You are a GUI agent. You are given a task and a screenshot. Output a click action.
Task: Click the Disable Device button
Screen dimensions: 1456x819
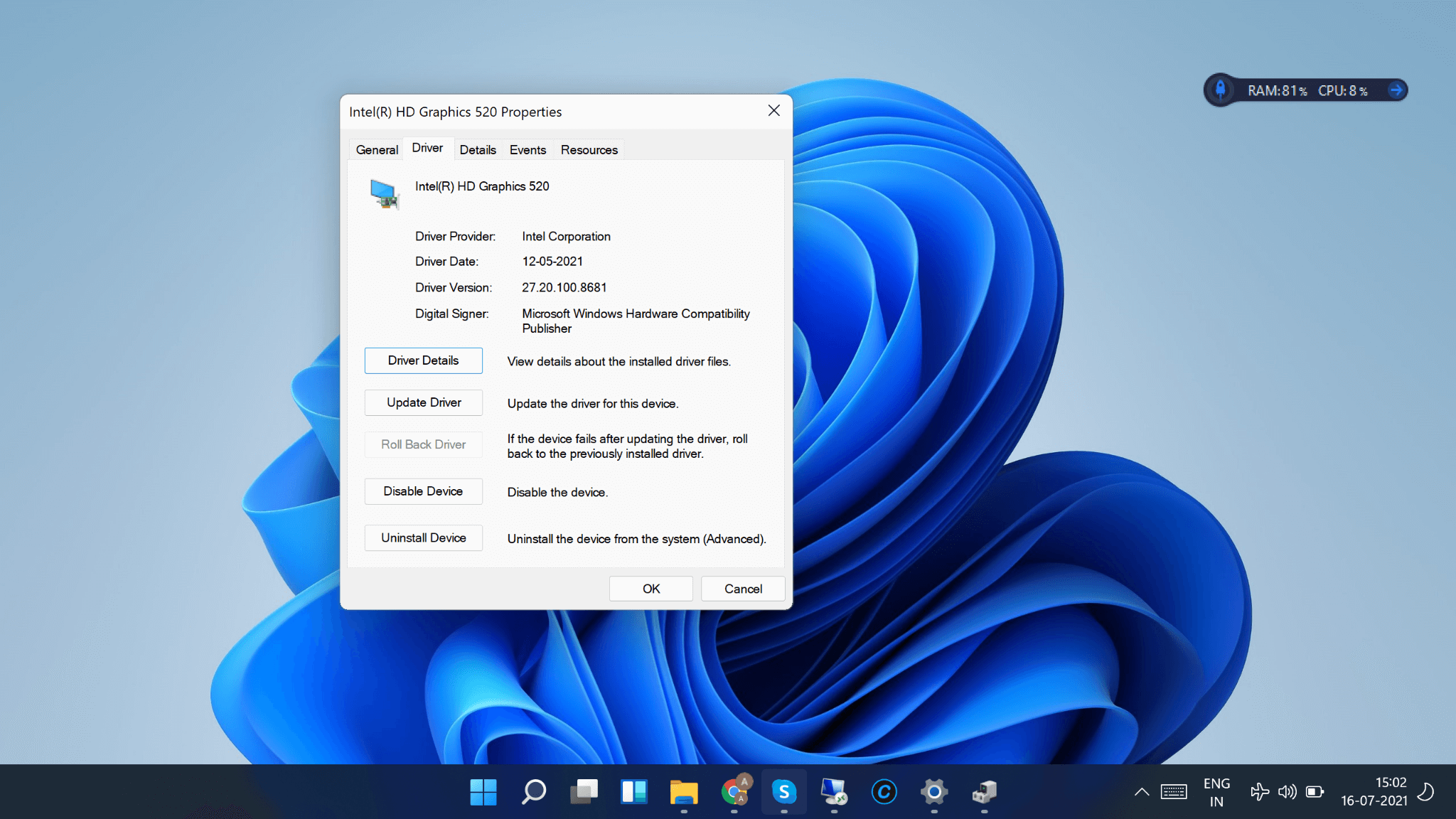[x=424, y=491]
